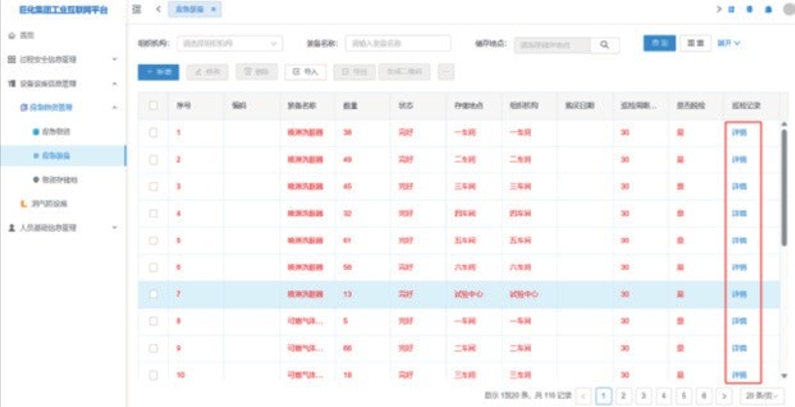Select 应急物资 in the sidebar submenu
795x407 pixels.
click(55, 131)
